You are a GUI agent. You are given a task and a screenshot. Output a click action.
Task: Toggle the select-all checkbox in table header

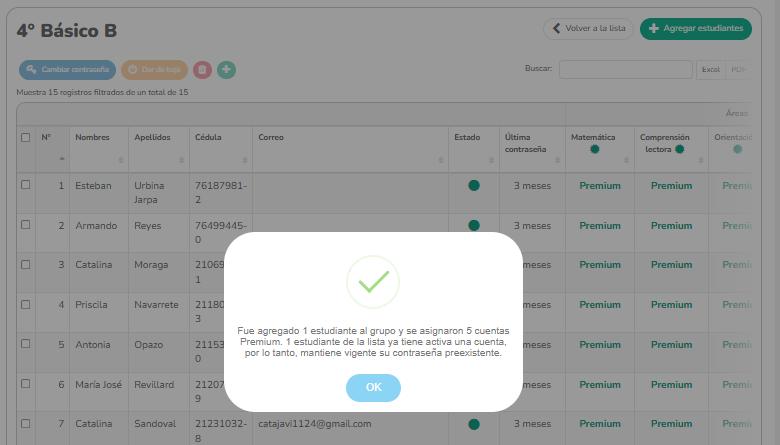pyautogui.click(x=26, y=137)
